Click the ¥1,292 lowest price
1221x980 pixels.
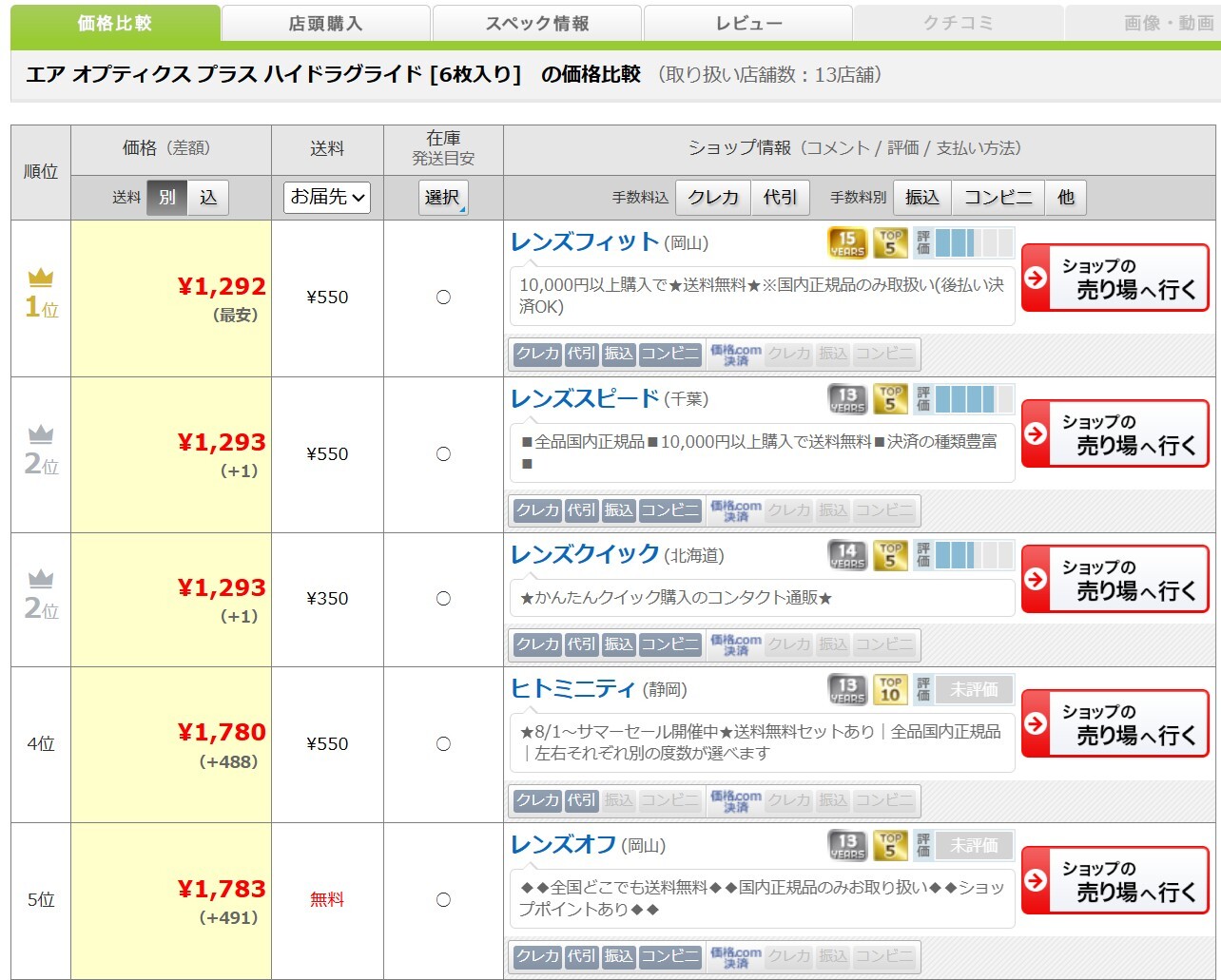pyautogui.click(x=222, y=286)
